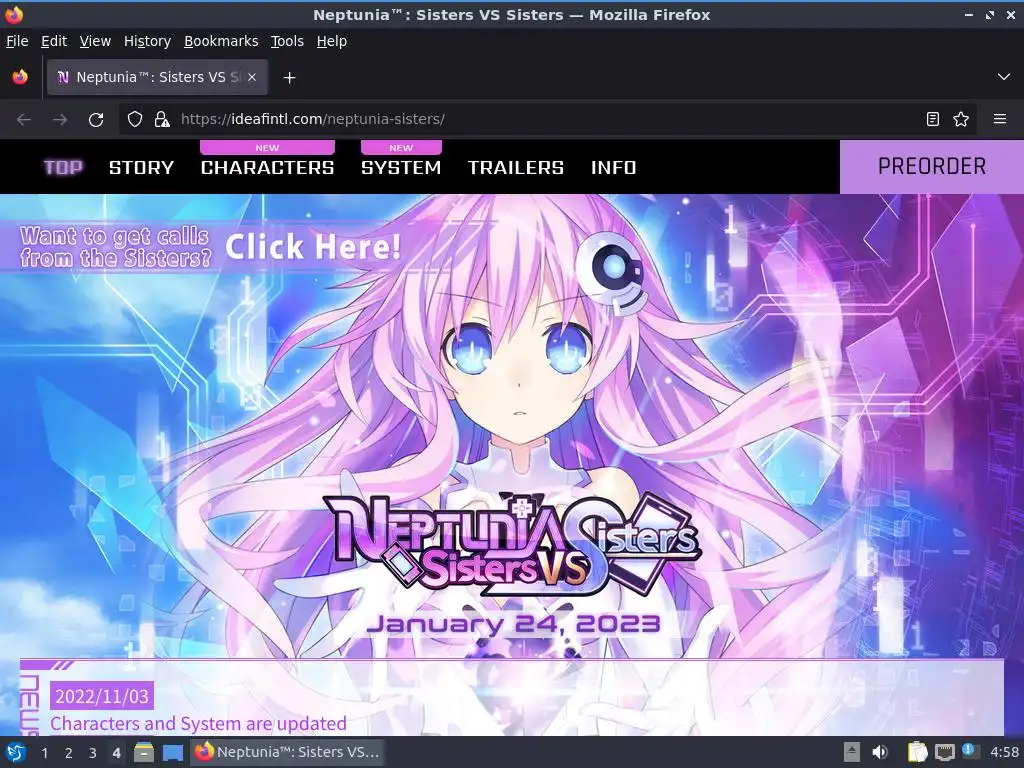The height and width of the screenshot is (768, 1024).
Task: Expand the list all tabs chevron
Action: tap(1004, 77)
